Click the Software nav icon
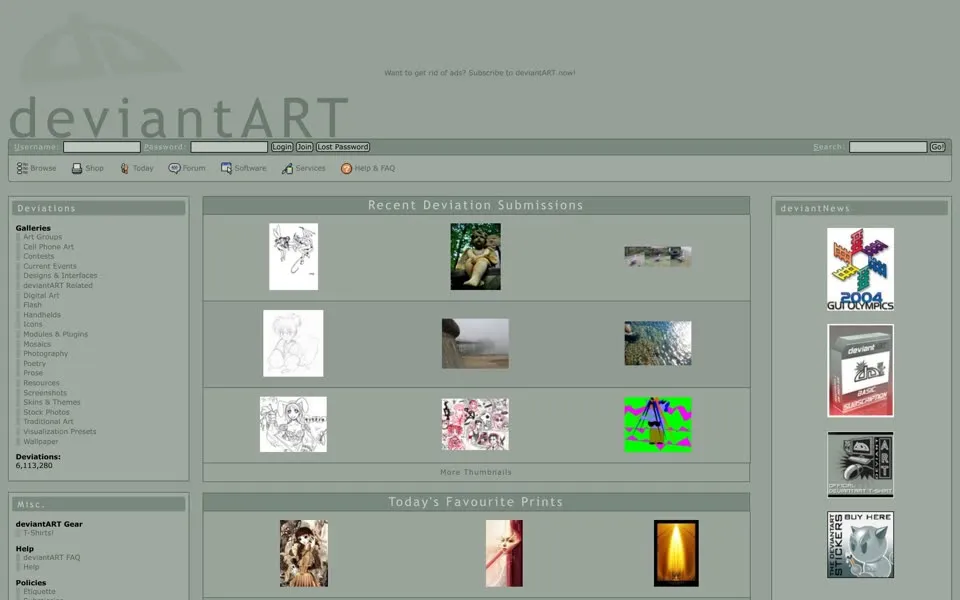Screen dimensions: 960x600 [x=226, y=168]
